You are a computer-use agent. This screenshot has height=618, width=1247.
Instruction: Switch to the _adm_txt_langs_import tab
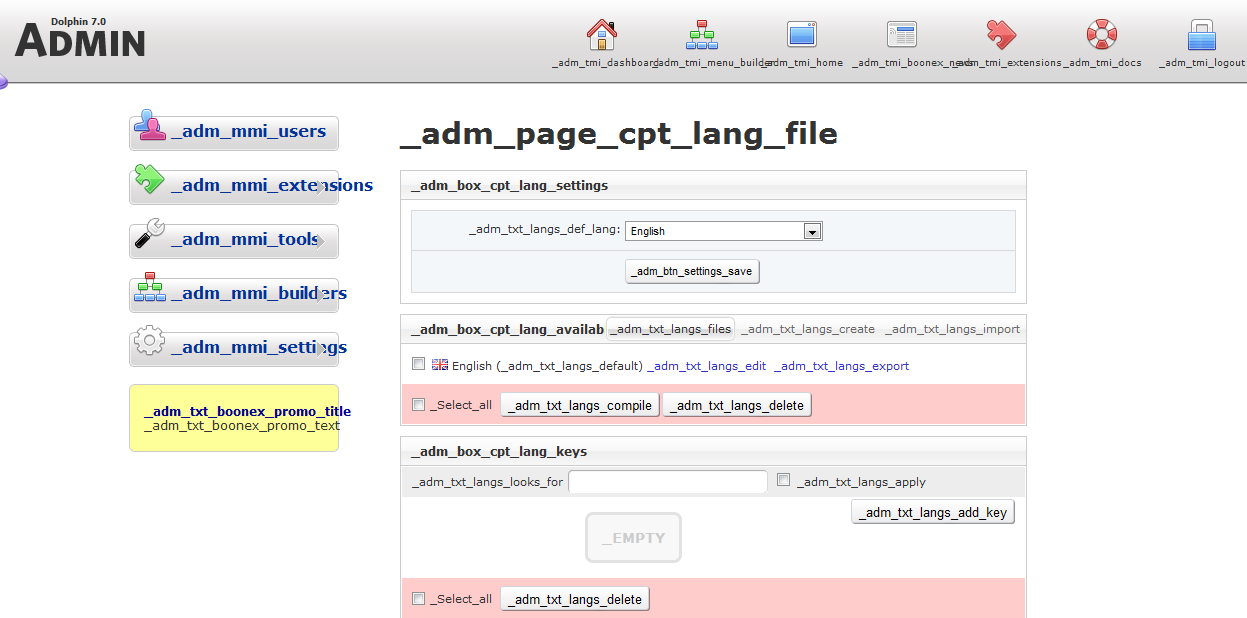pos(952,329)
